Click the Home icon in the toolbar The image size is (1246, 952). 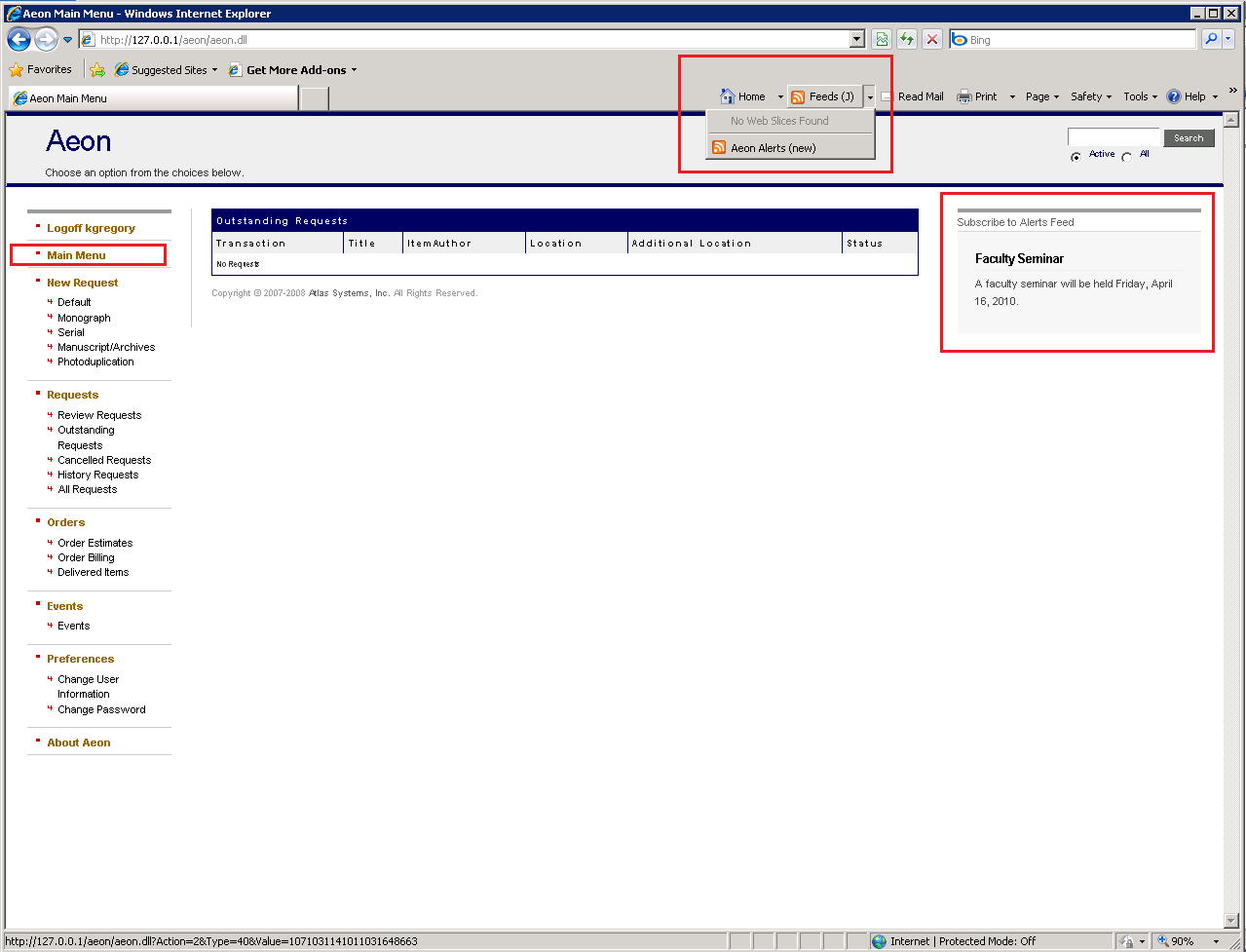tap(728, 96)
